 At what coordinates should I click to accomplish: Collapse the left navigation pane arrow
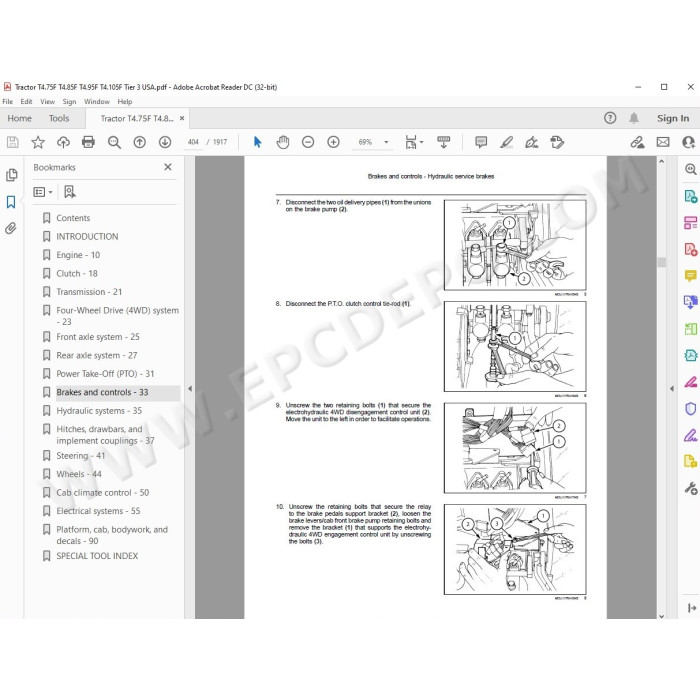click(190, 389)
